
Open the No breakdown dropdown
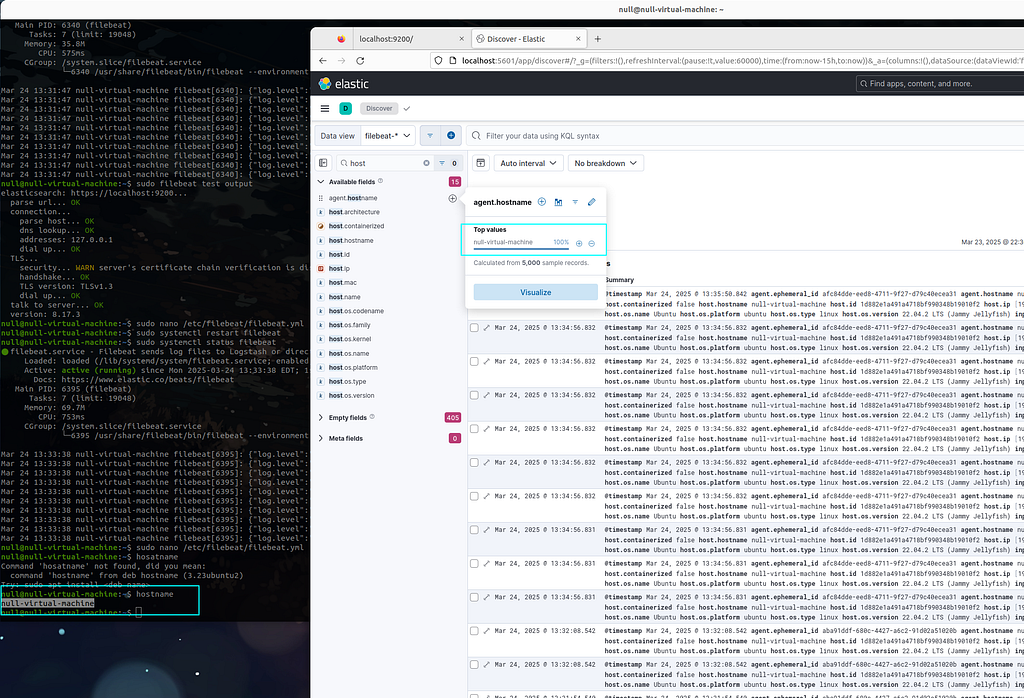[605, 163]
